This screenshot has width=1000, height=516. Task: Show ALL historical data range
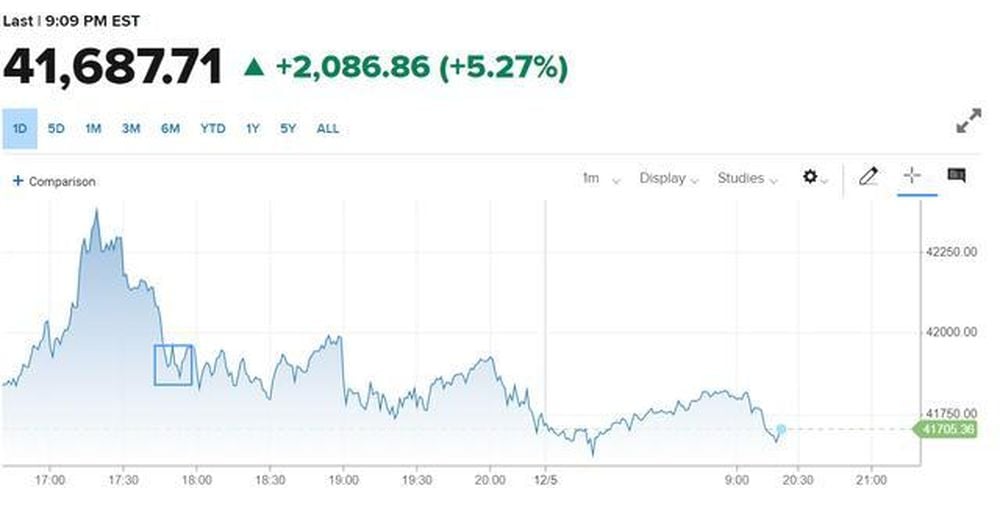(327, 129)
